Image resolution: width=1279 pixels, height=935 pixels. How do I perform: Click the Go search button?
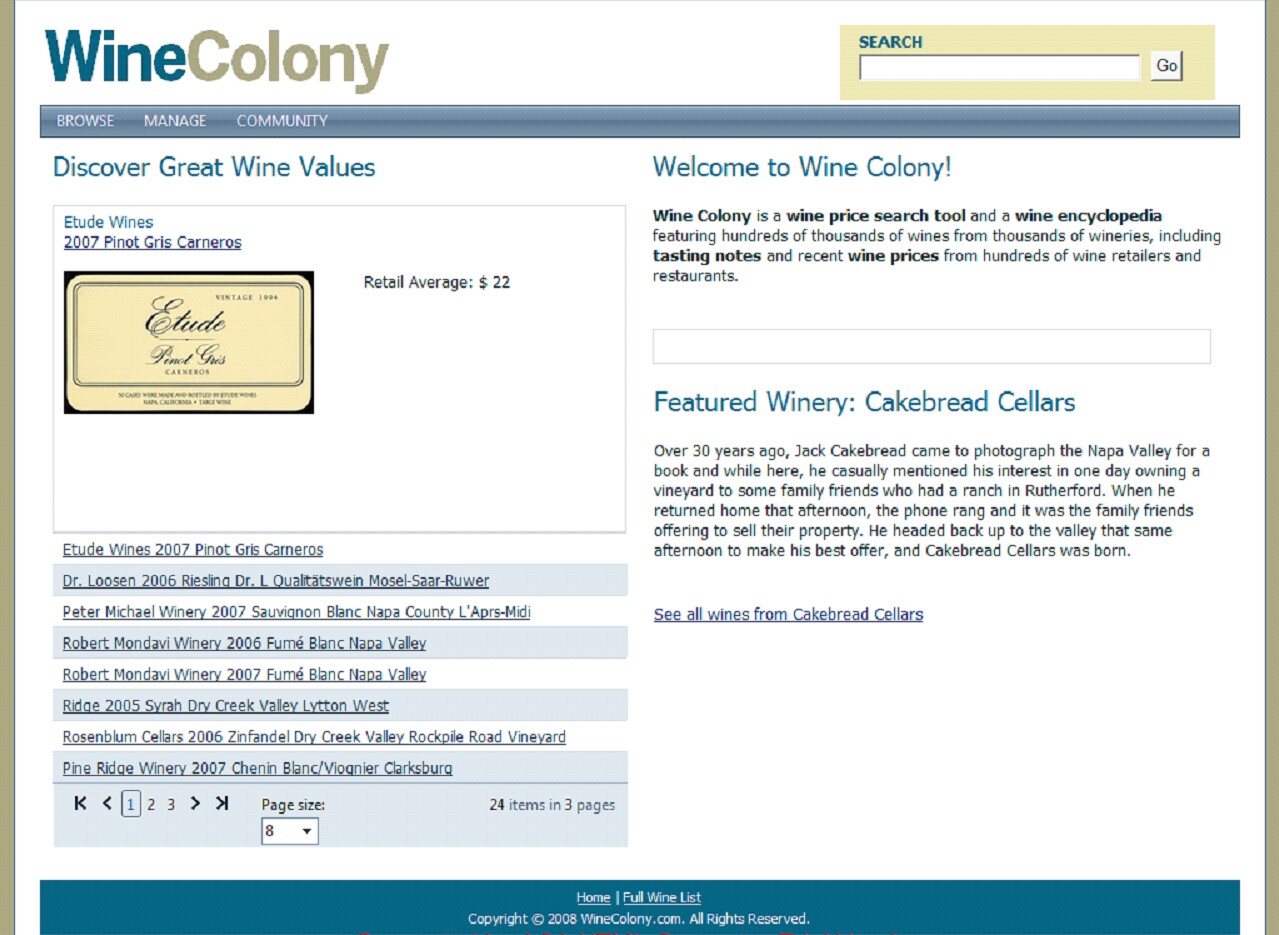(x=1166, y=66)
